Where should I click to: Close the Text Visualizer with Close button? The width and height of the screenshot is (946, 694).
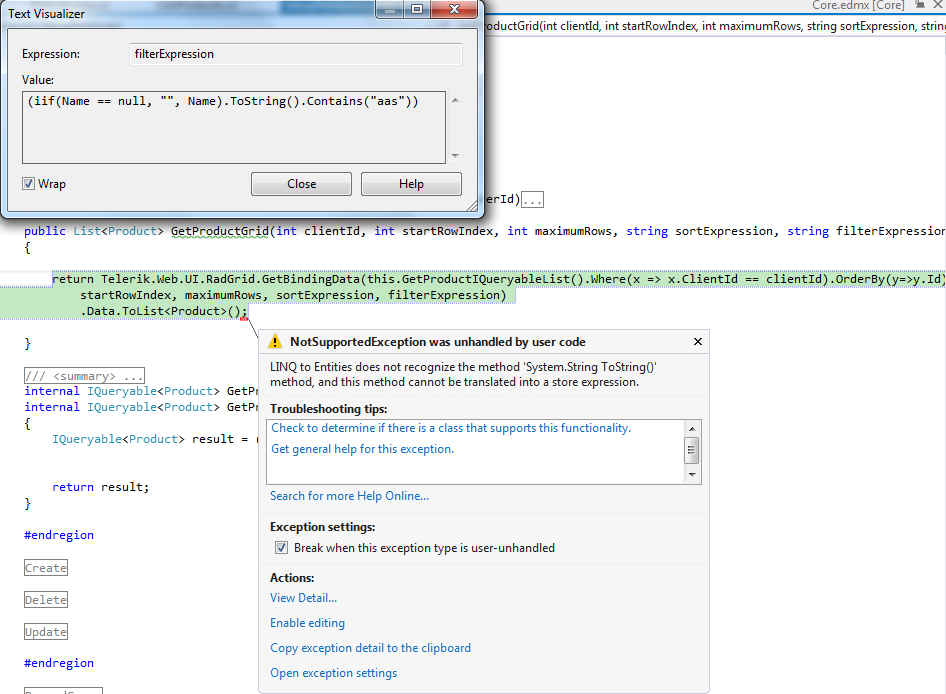(x=301, y=184)
